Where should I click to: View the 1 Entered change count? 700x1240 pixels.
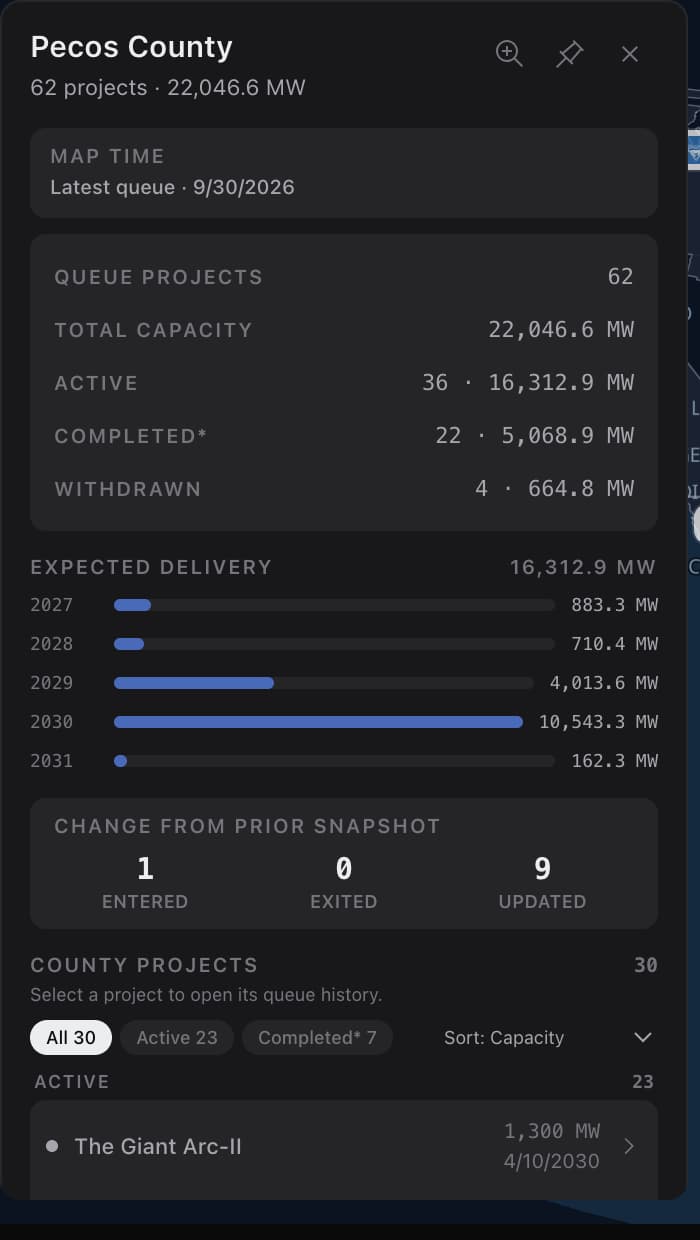(x=145, y=882)
